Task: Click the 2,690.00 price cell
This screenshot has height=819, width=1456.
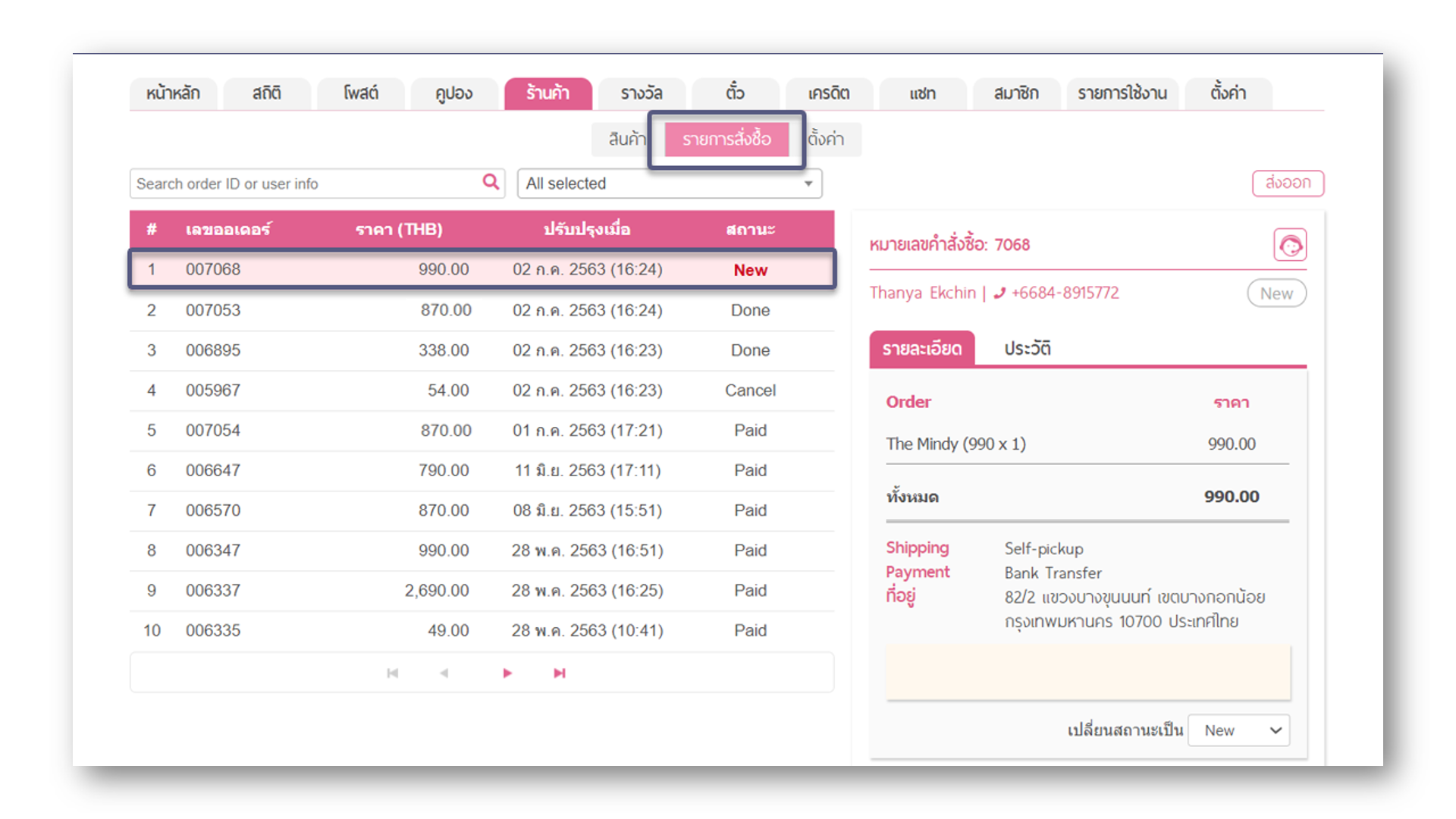Action: tap(437, 591)
